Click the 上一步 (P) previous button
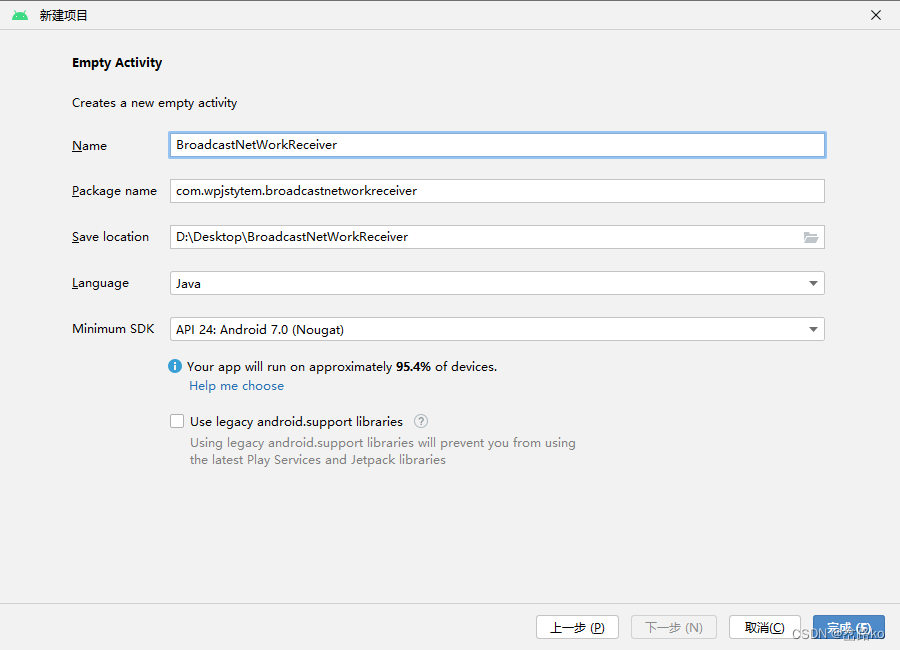Viewport: 900px width, 650px height. (x=577, y=627)
